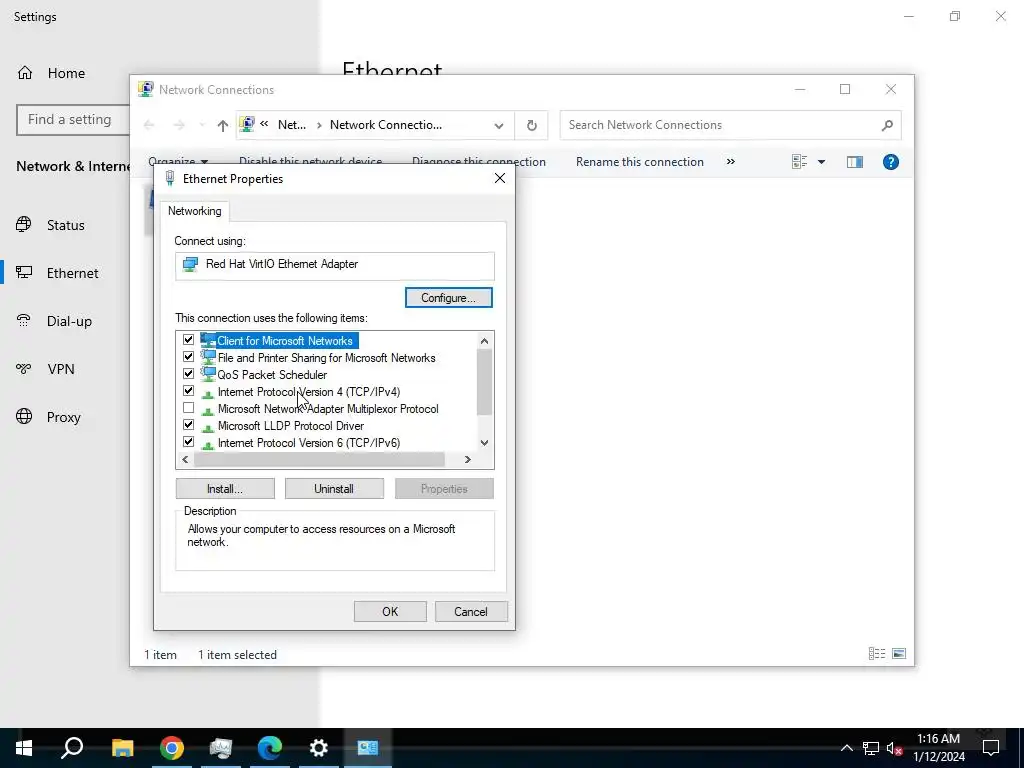Open Settings gear in taskbar

click(319, 748)
